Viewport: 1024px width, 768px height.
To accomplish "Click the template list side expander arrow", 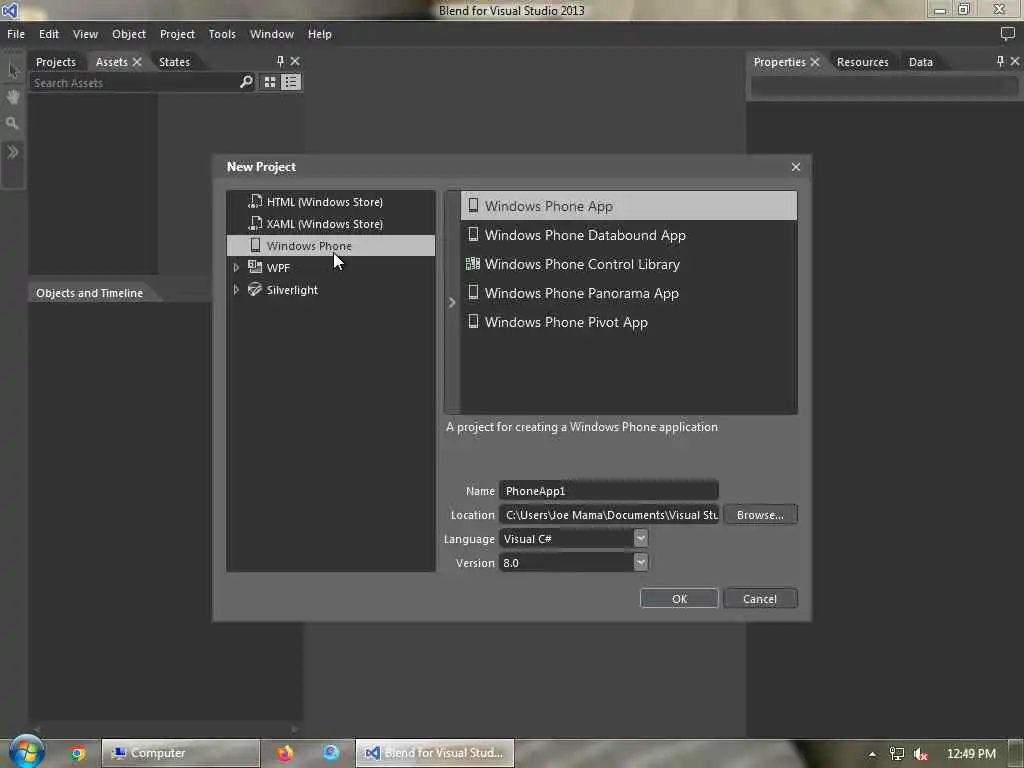I will click(452, 302).
